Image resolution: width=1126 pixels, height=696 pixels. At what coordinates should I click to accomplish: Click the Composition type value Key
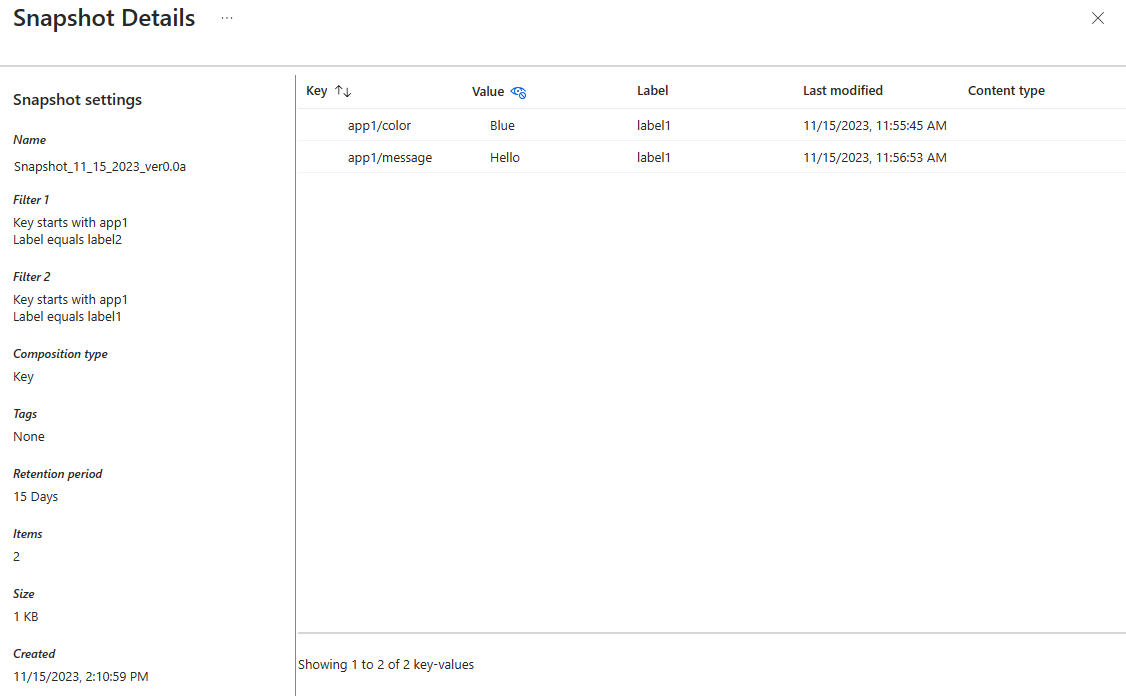tap(23, 376)
